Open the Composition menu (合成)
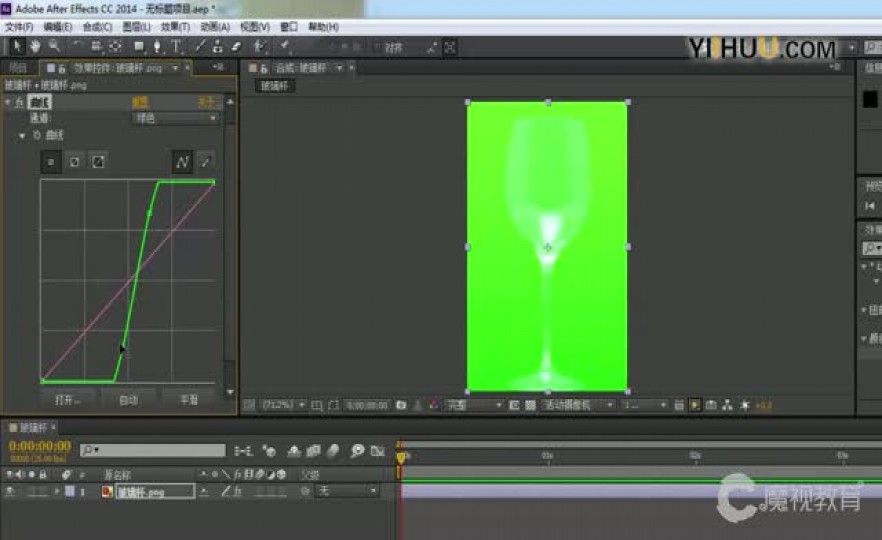The width and height of the screenshot is (882, 540). pyautogui.click(x=97, y=27)
